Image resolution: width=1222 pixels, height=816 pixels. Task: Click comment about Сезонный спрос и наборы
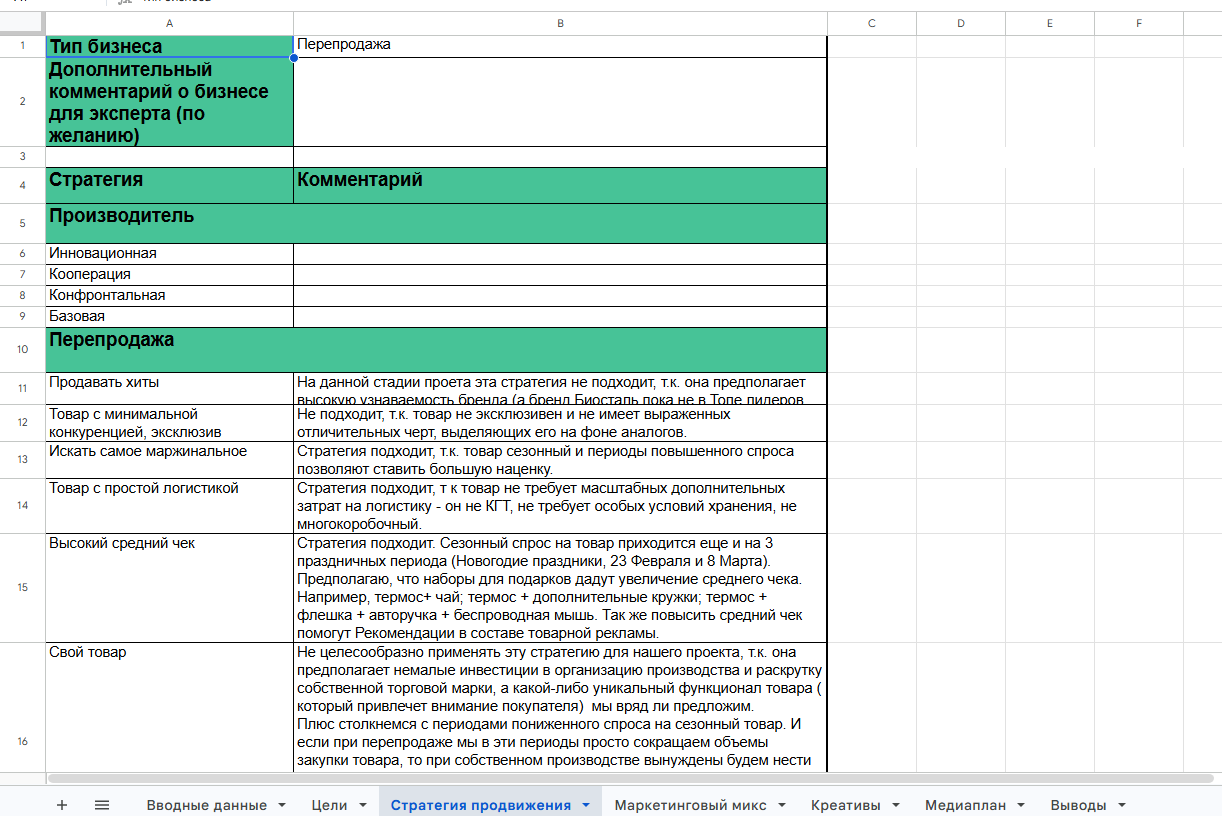pos(560,588)
